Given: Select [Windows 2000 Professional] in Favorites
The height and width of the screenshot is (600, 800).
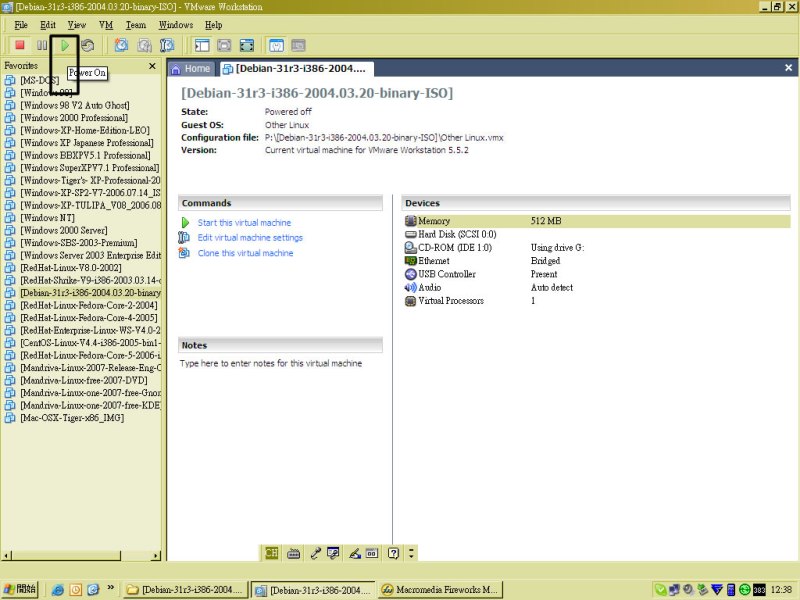Looking at the screenshot, I should pyautogui.click(x=74, y=118).
